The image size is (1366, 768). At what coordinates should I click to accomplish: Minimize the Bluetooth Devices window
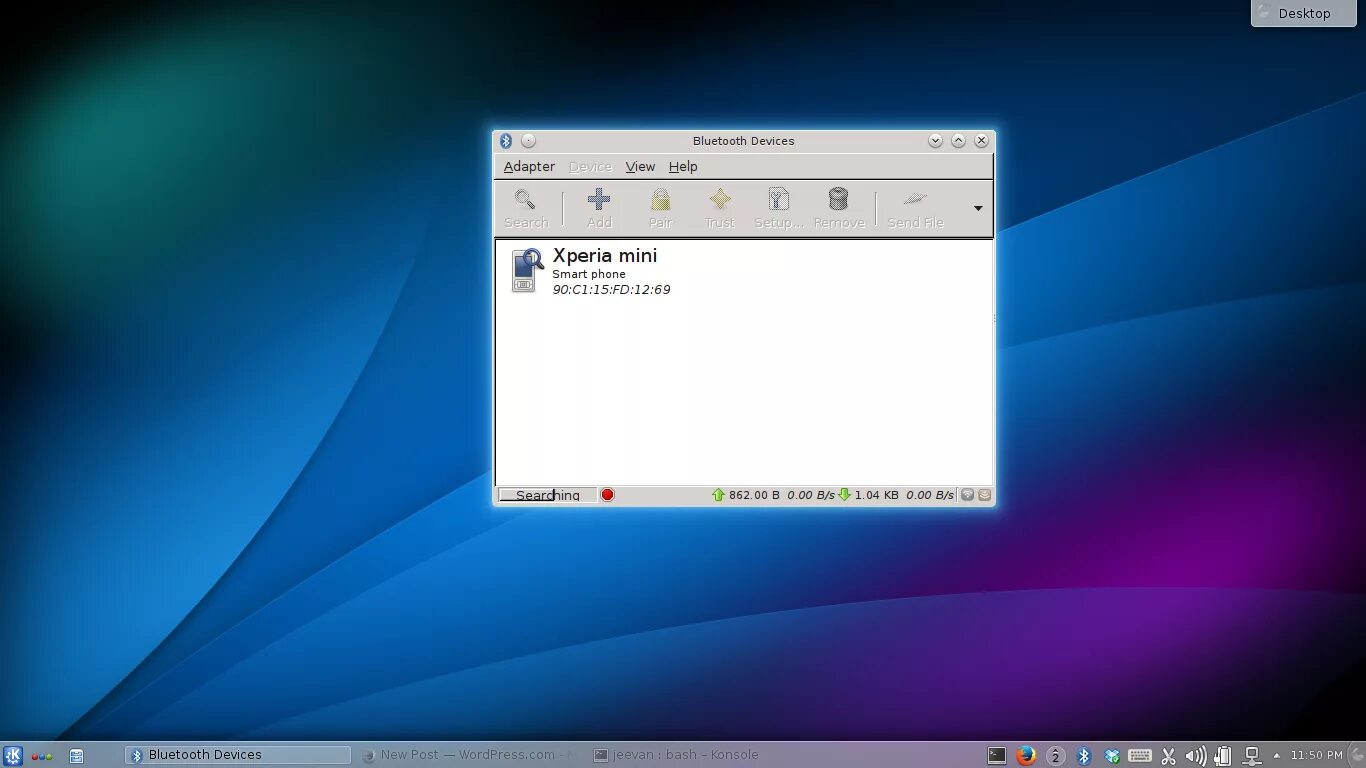(x=935, y=141)
